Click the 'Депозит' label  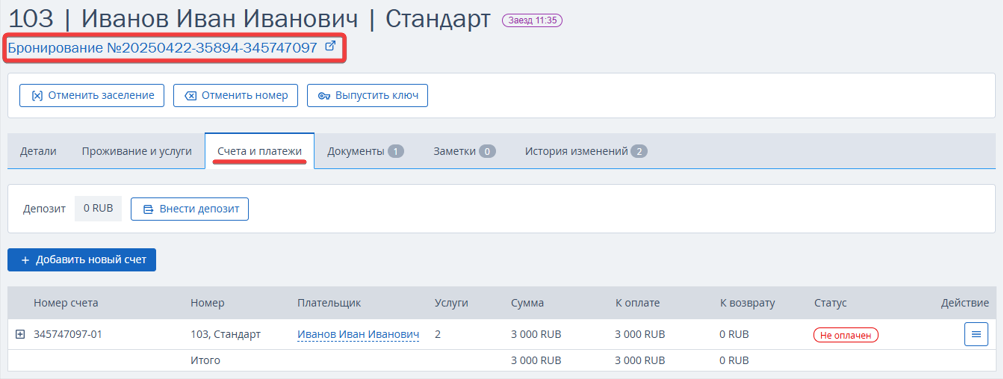(44, 209)
